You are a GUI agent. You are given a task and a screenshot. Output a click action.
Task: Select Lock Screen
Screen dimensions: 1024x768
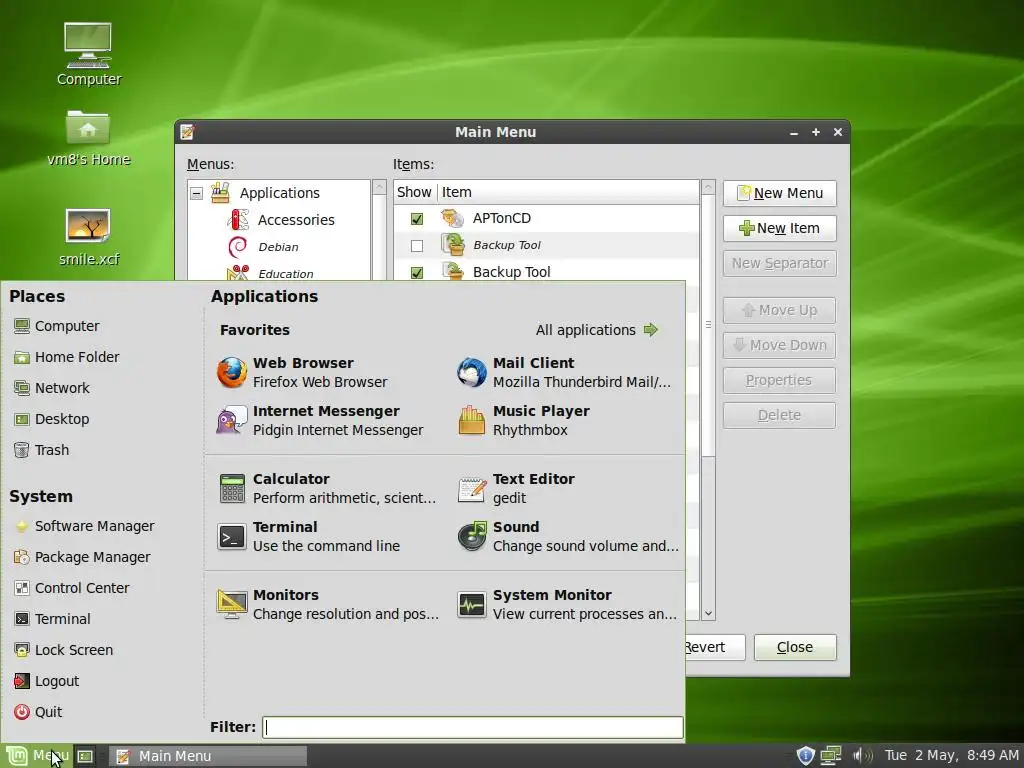[63, 650]
